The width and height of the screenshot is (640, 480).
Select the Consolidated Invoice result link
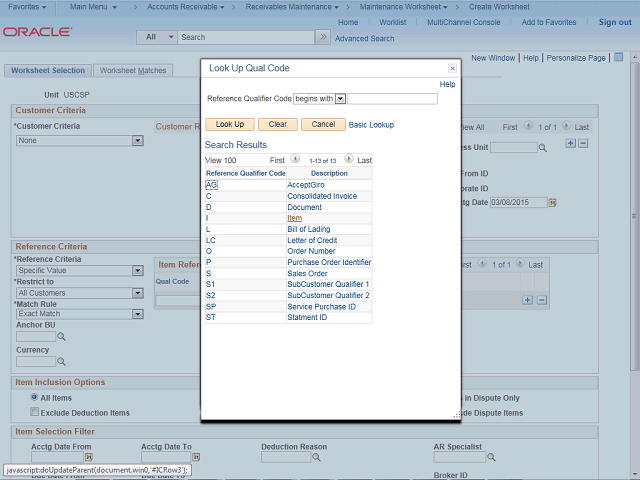click(x=324, y=196)
